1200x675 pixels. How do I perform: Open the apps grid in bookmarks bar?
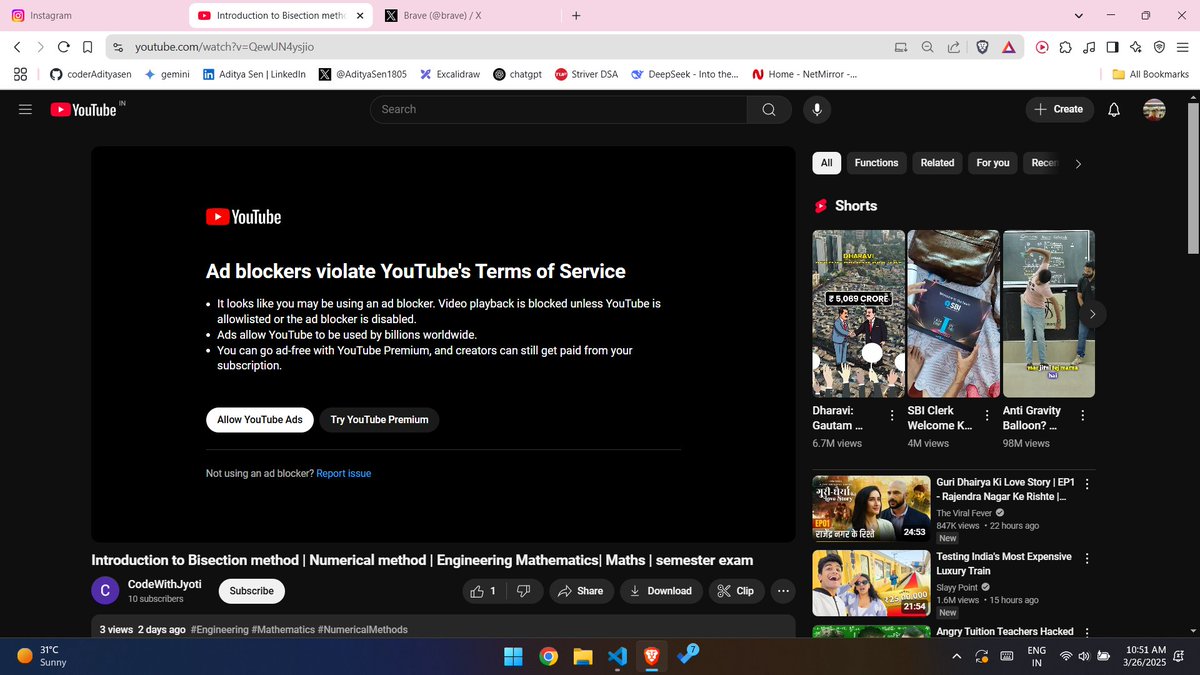(20, 74)
